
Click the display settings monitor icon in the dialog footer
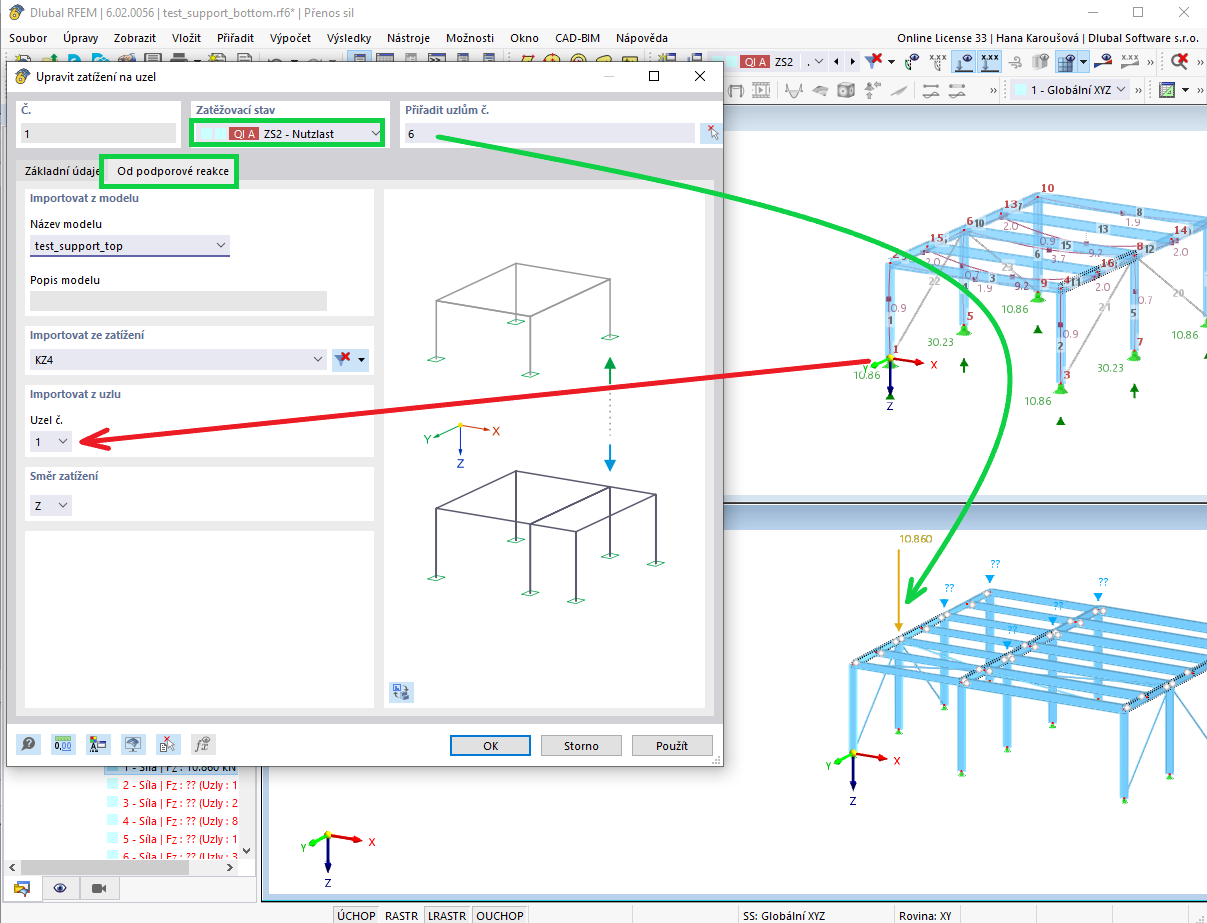coord(133,744)
